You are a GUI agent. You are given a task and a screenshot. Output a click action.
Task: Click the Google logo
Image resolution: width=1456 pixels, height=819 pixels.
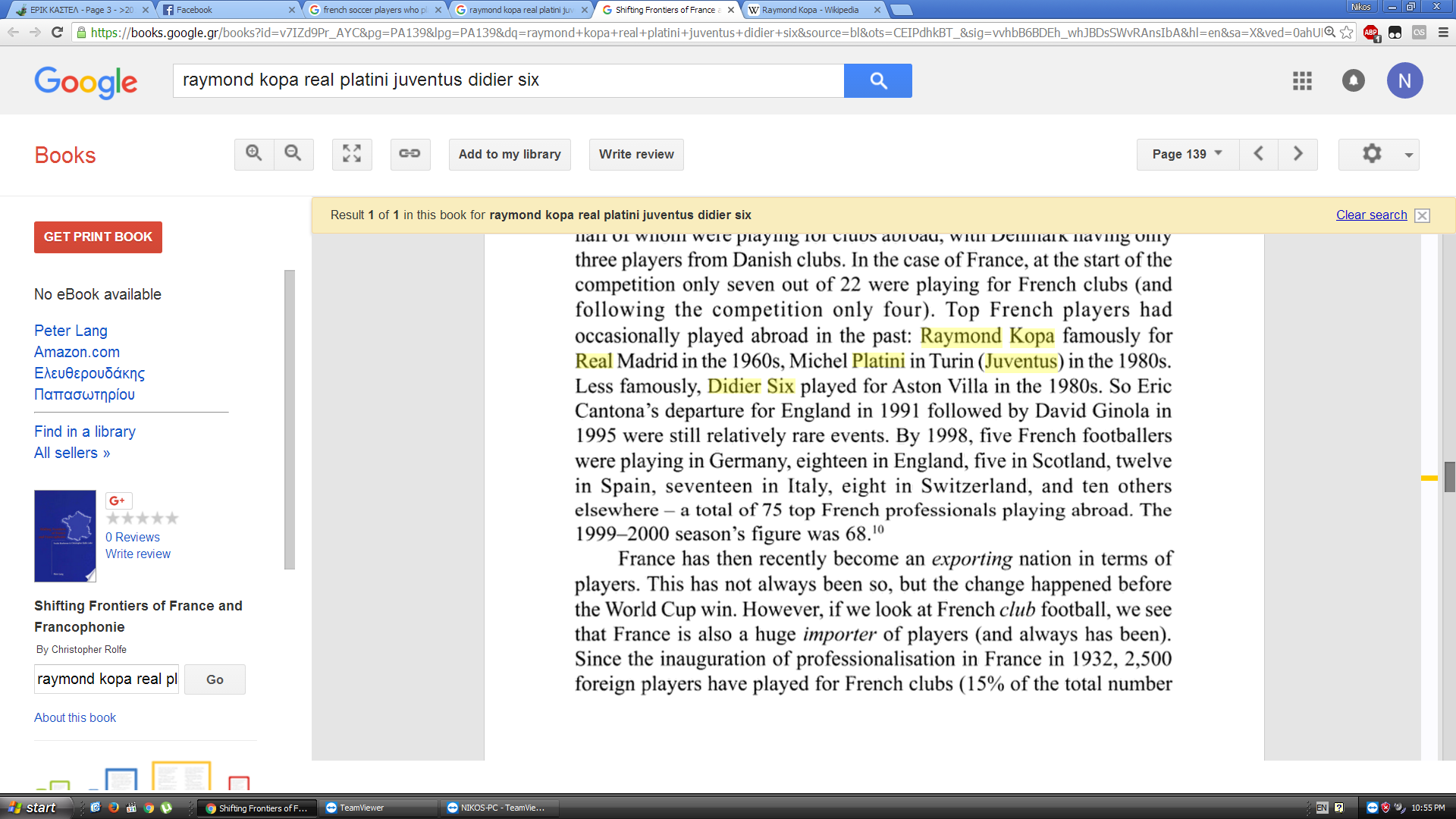click(x=86, y=82)
